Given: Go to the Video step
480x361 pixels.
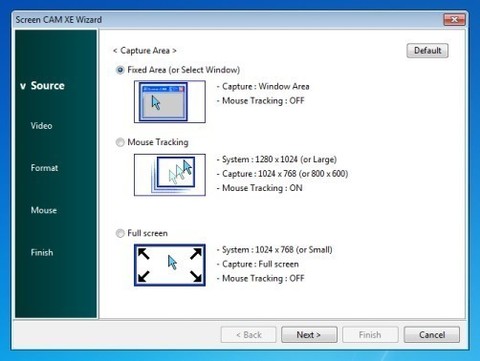Looking at the screenshot, I should pos(41,126).
